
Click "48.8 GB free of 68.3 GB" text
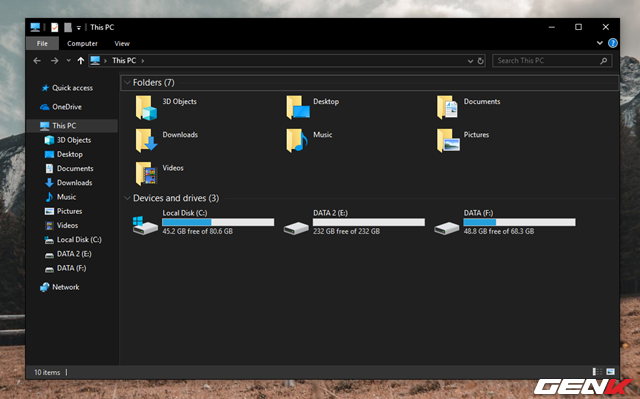[499, 231]
